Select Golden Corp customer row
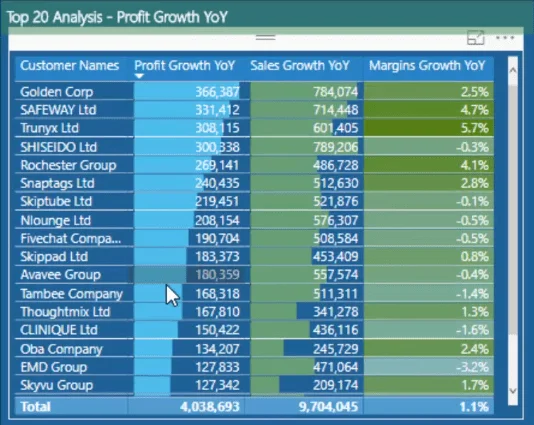The width and height of the screenshot is (534, 425). (x=254, y=92)
